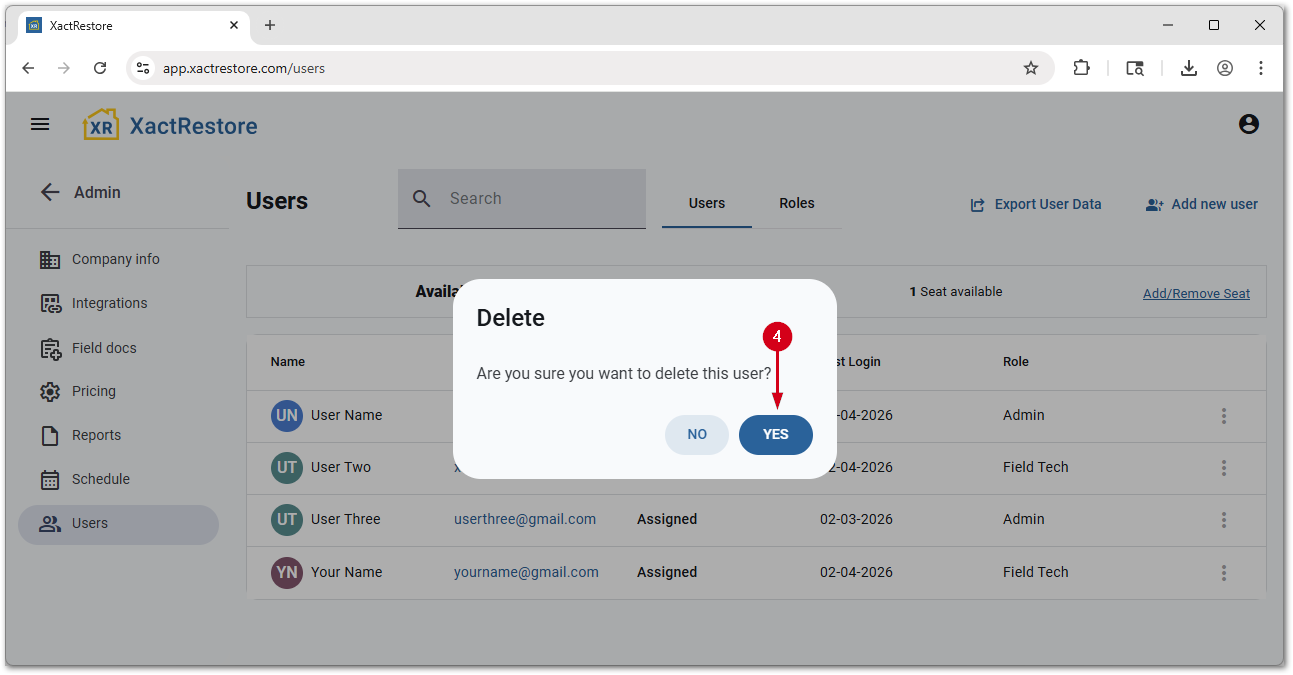Open the Pricing settings page
1293x675 pixels.
(93, 391)
